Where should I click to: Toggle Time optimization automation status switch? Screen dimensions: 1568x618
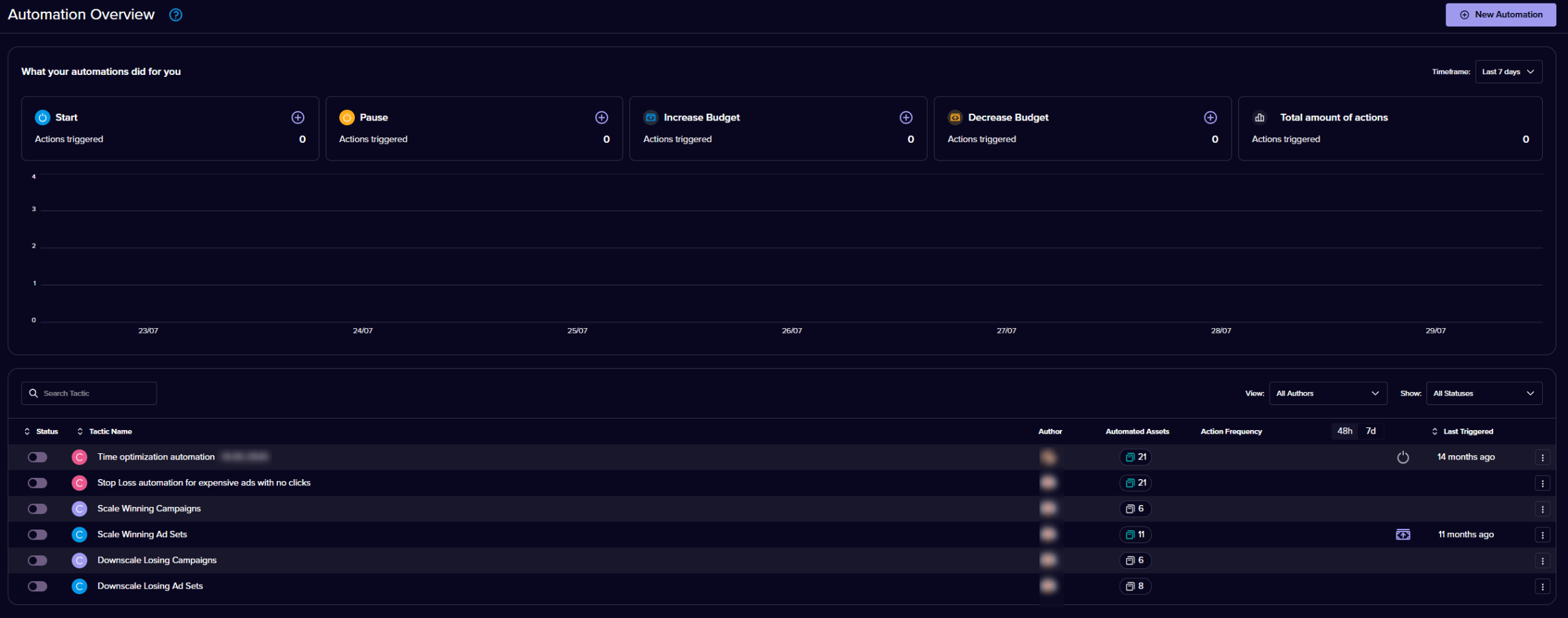click(37, 457)
